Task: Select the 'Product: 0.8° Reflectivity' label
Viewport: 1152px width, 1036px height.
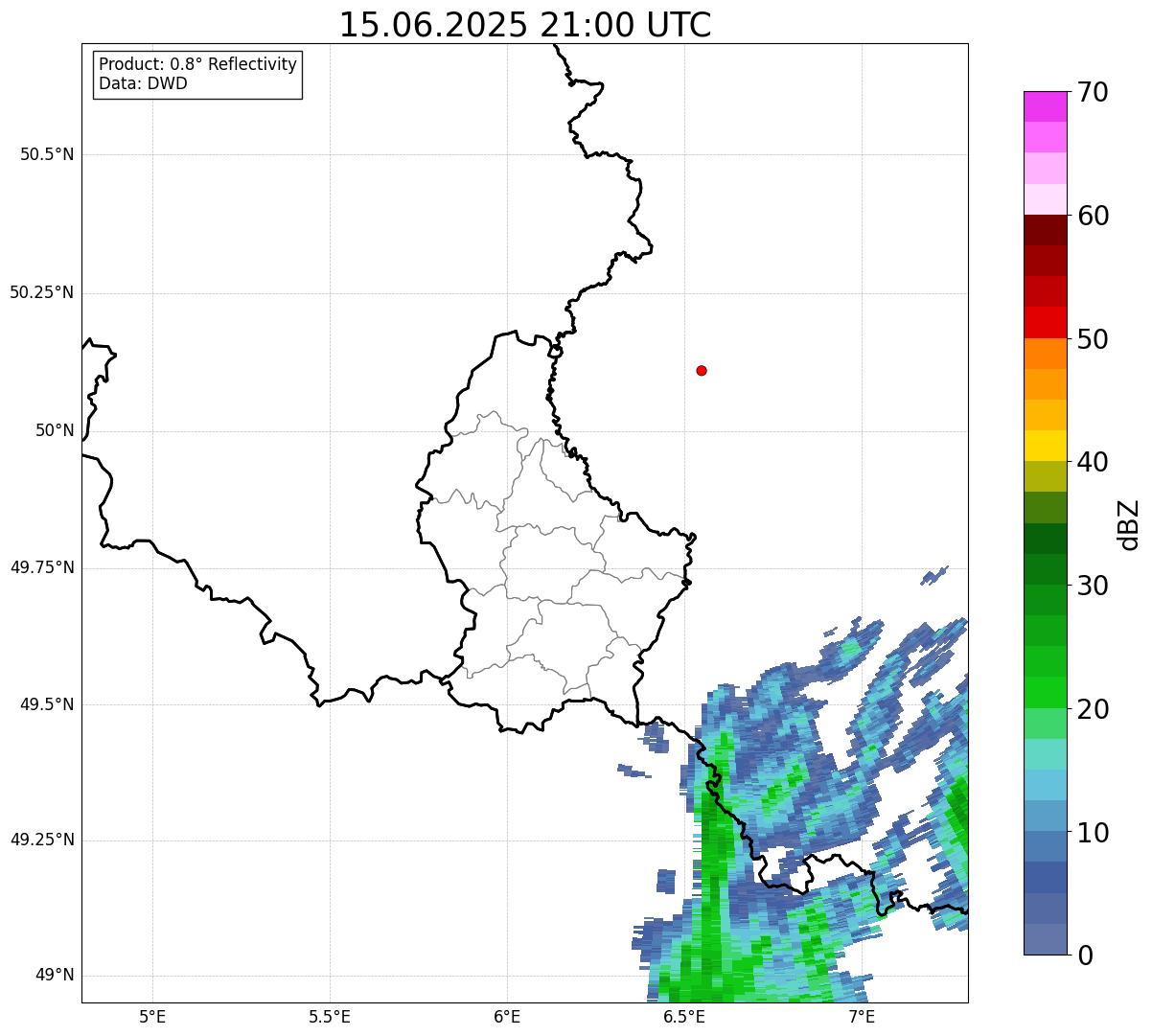Action: click(198, 64)
